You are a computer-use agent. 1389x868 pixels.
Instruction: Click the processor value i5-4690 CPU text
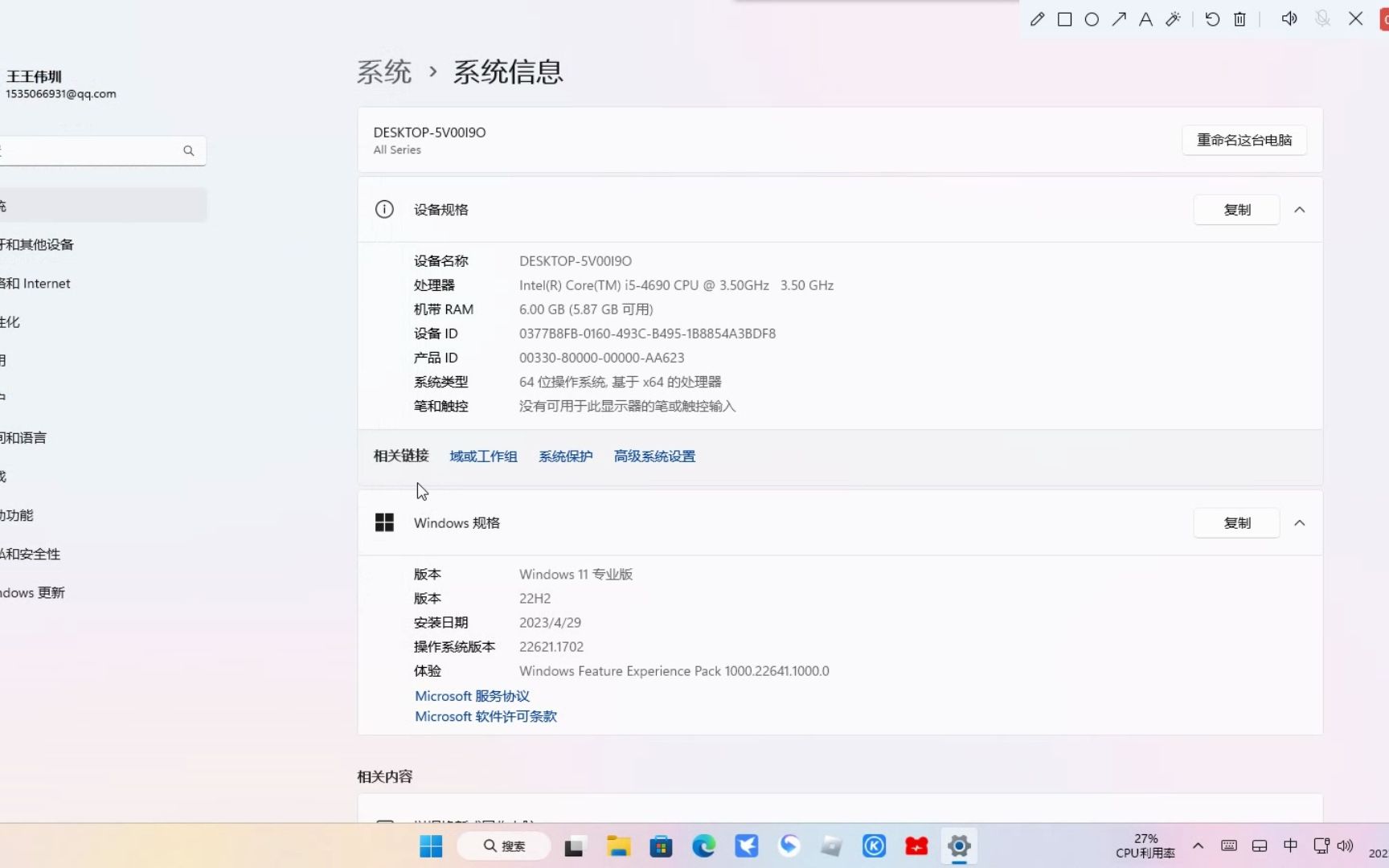tap(676, 285)
